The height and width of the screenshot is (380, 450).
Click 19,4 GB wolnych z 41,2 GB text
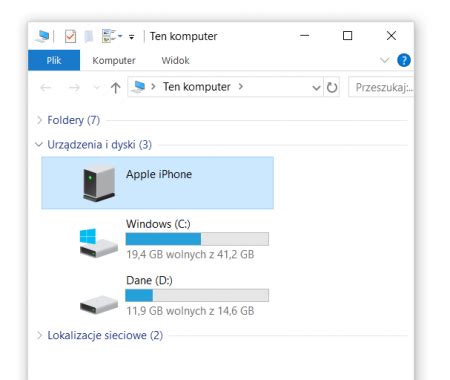(x=190, y=255)
